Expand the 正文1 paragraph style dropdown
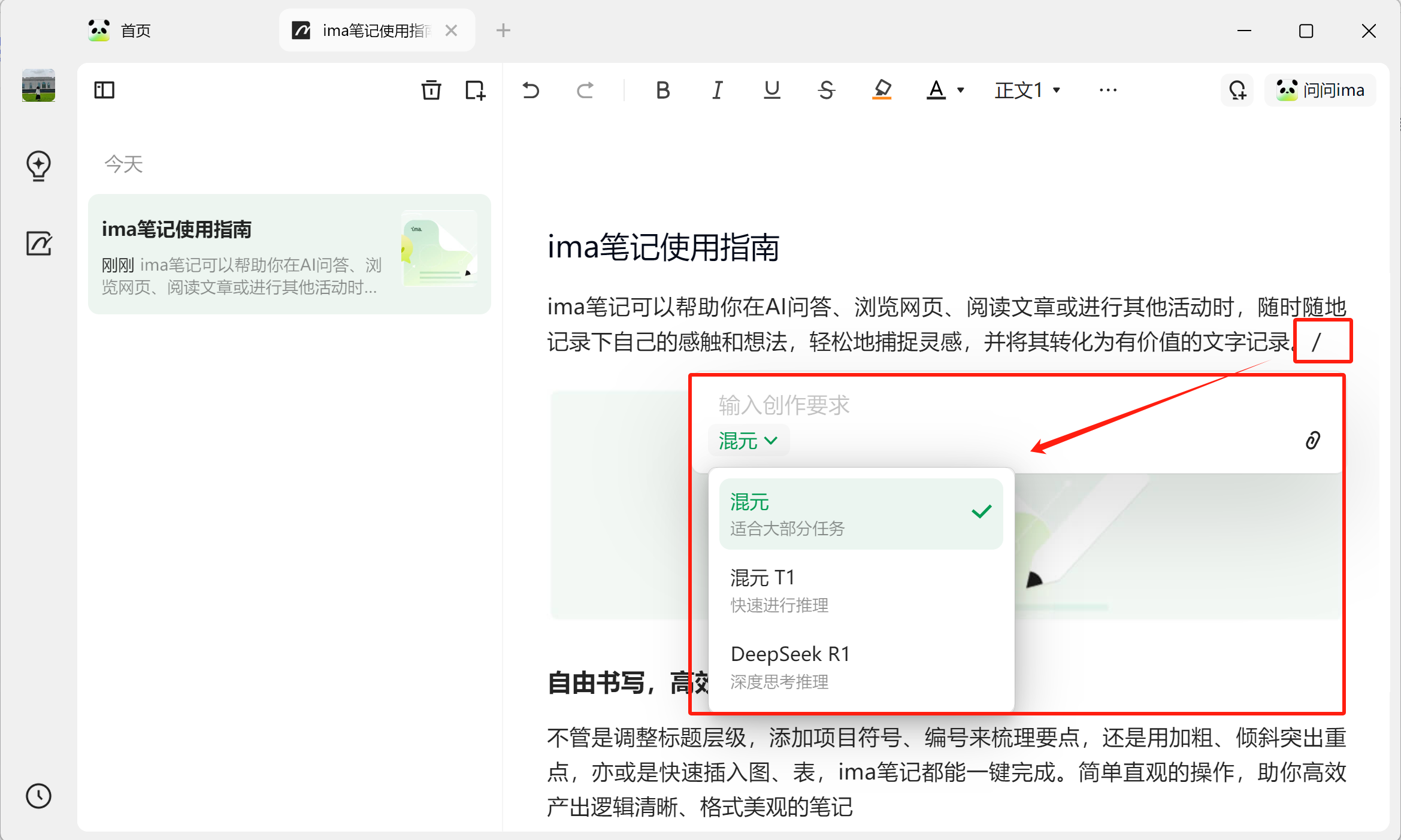The image size is (1401, 840). [1027, 90]
